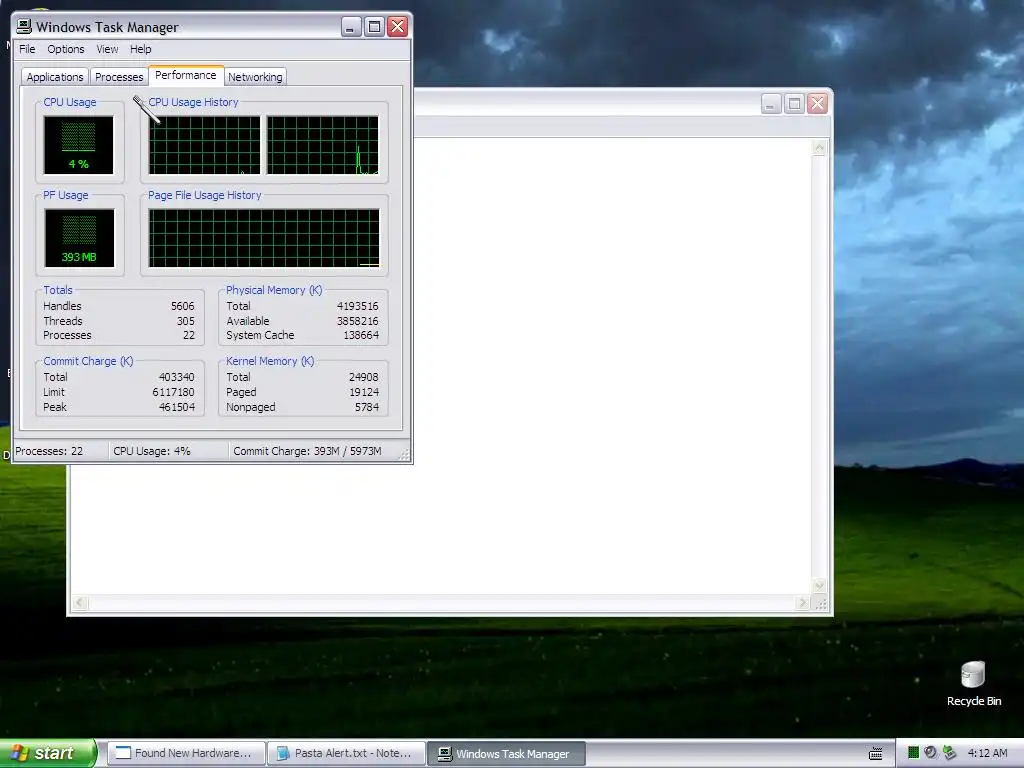Click Notepad horizontal scrollbar right arrow
The height and width of the screenshot is (768, 1024).
pos(803,603)
